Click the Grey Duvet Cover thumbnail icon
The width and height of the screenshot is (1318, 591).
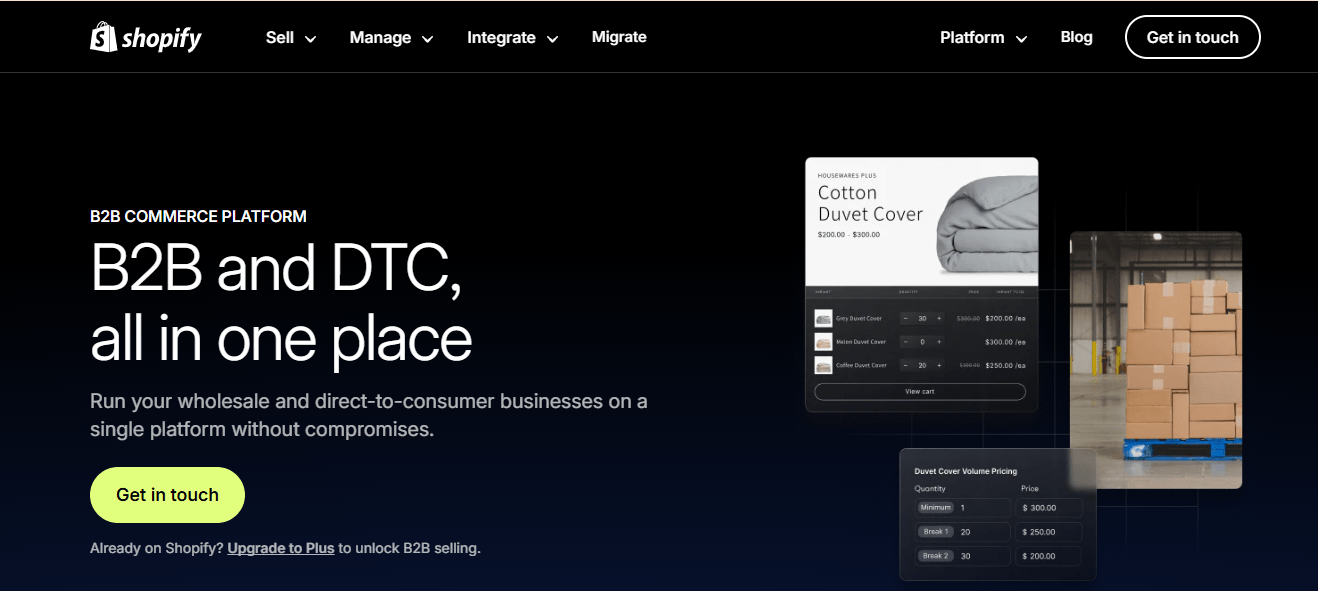(823, 318)
